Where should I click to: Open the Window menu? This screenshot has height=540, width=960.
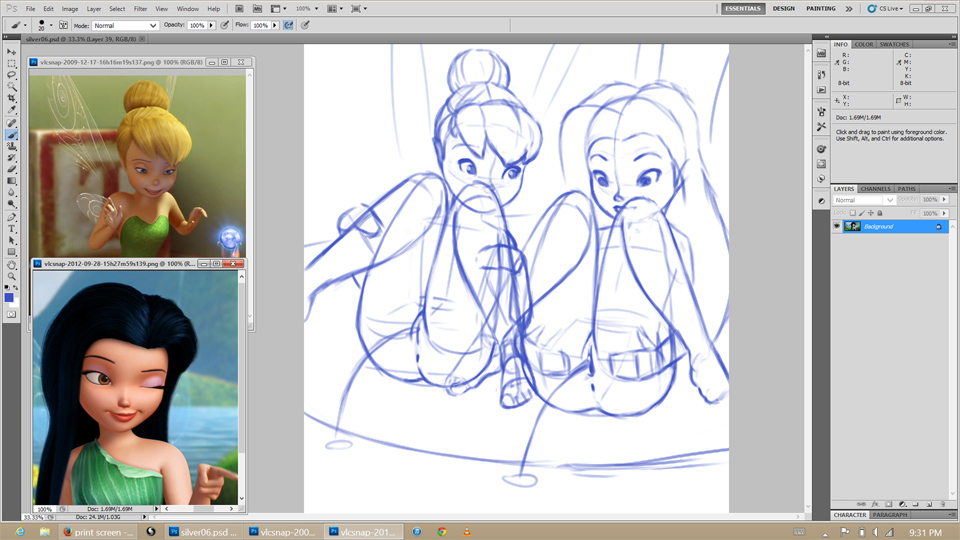coord(187,9)
